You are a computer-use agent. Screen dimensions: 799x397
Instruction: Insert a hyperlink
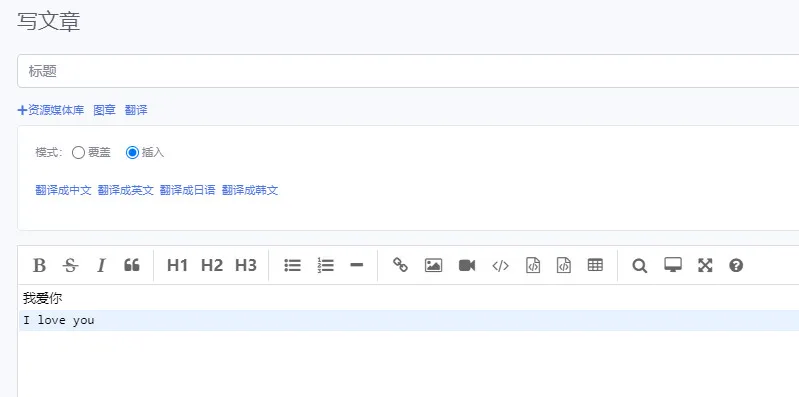pyautogui.click(x=400, y=265)
